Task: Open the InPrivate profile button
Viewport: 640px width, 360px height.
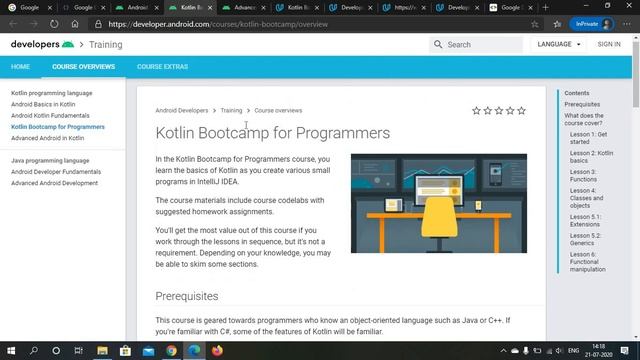Action: 592,24
